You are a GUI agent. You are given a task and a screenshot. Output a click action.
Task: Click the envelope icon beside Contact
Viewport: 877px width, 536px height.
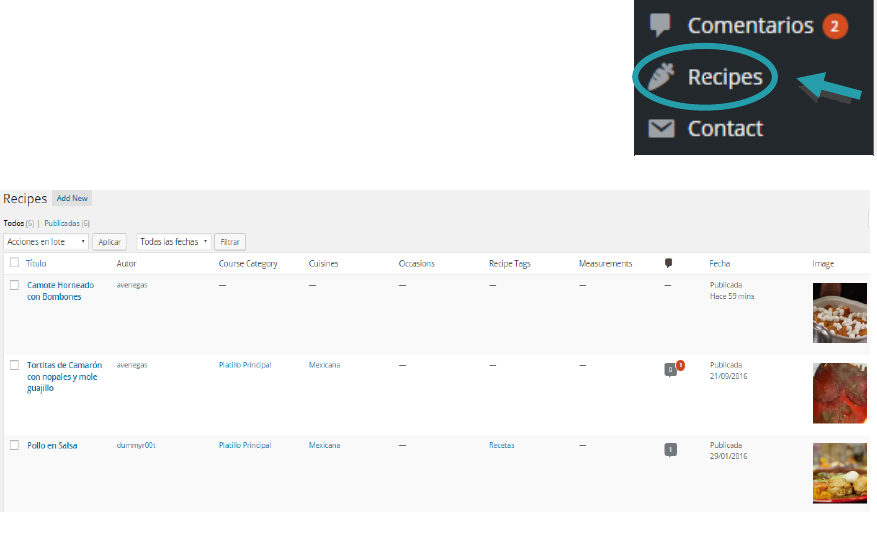click(x=661, y=128)
